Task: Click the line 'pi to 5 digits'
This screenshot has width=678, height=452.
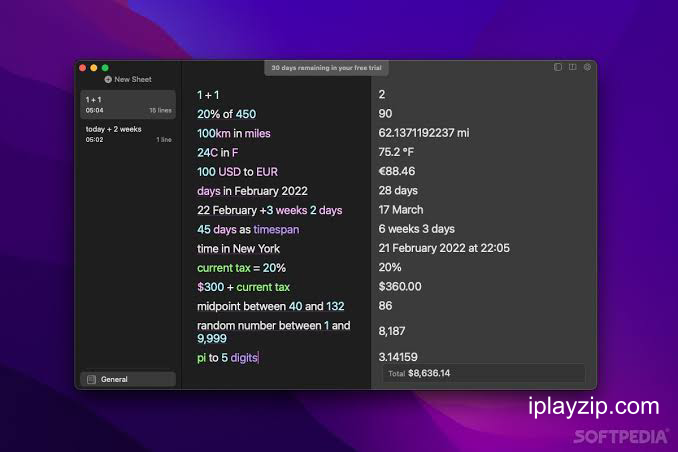Action: 227,358
